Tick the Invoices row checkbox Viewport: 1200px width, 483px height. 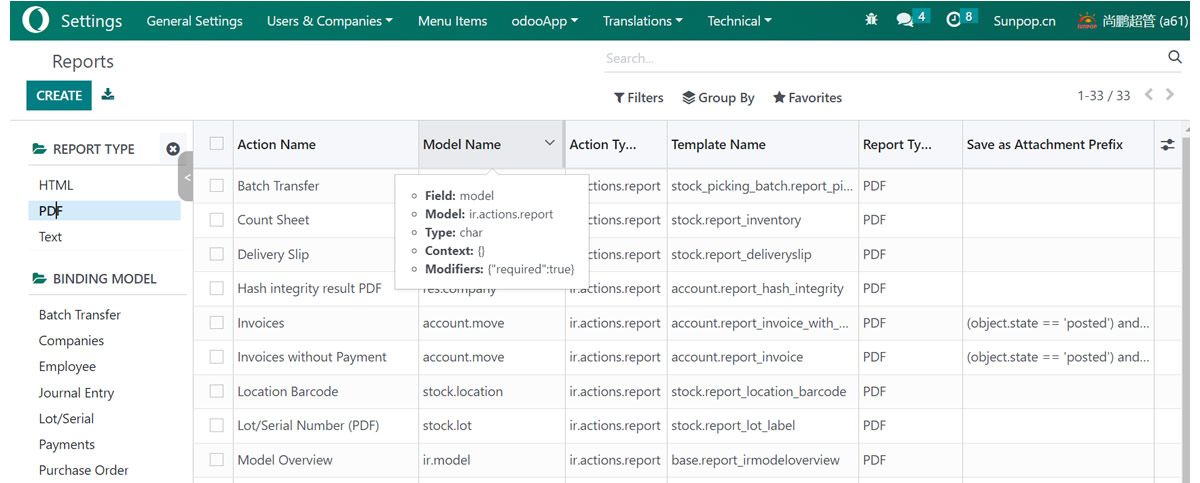tap(216, 323)
